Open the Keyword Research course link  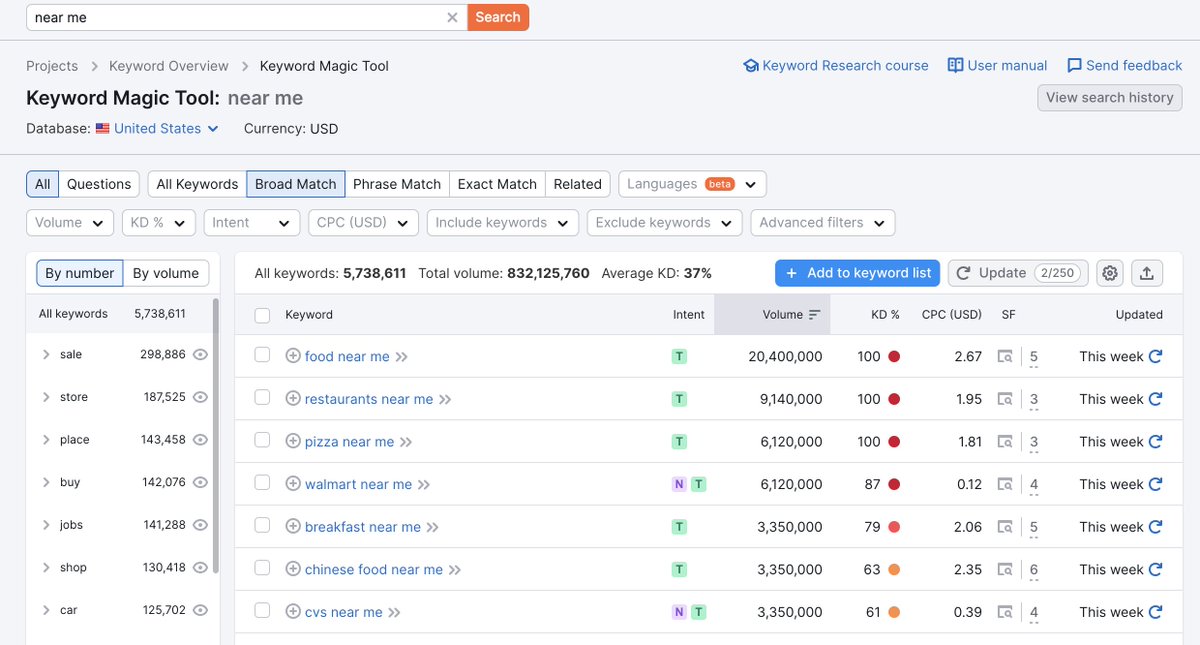point(836,65)
